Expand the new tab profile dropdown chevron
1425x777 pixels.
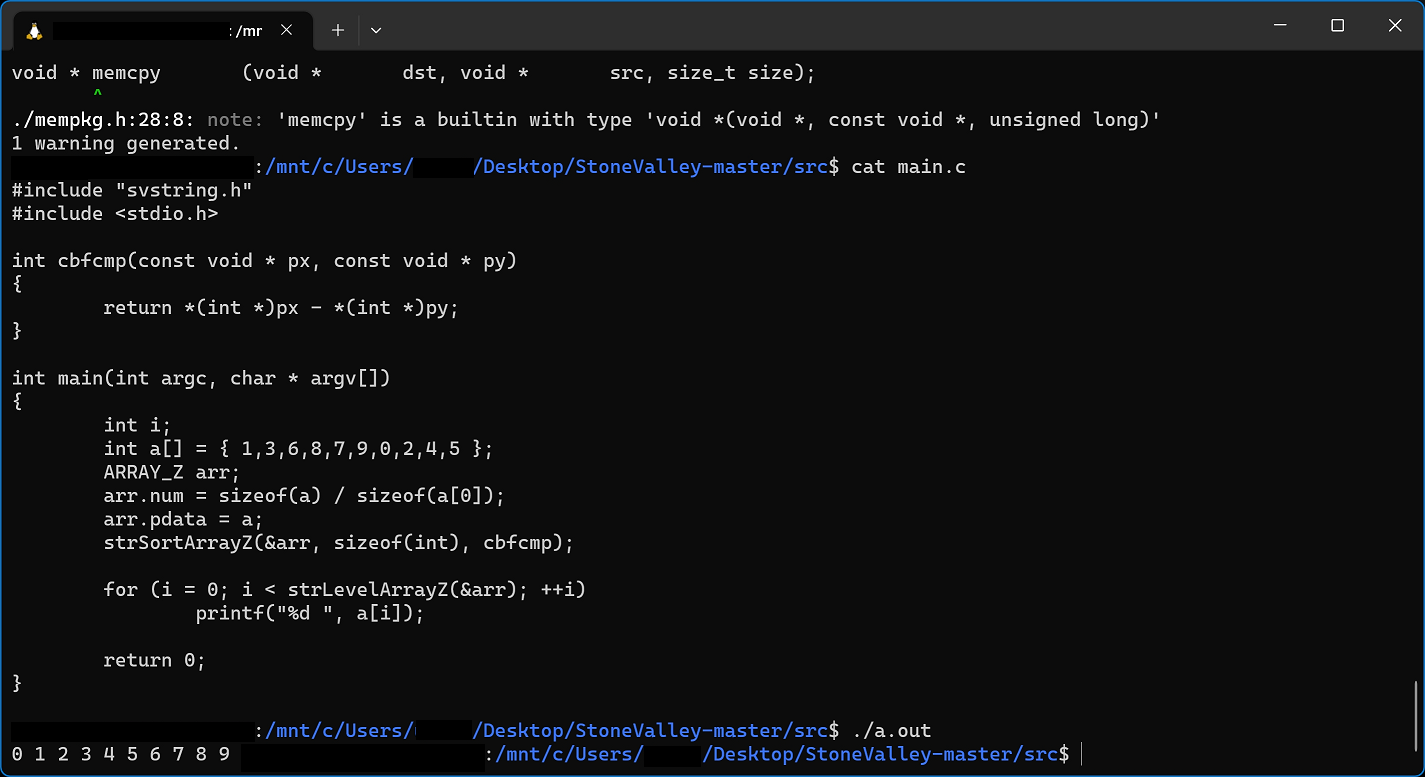click(x=376, y=30)
